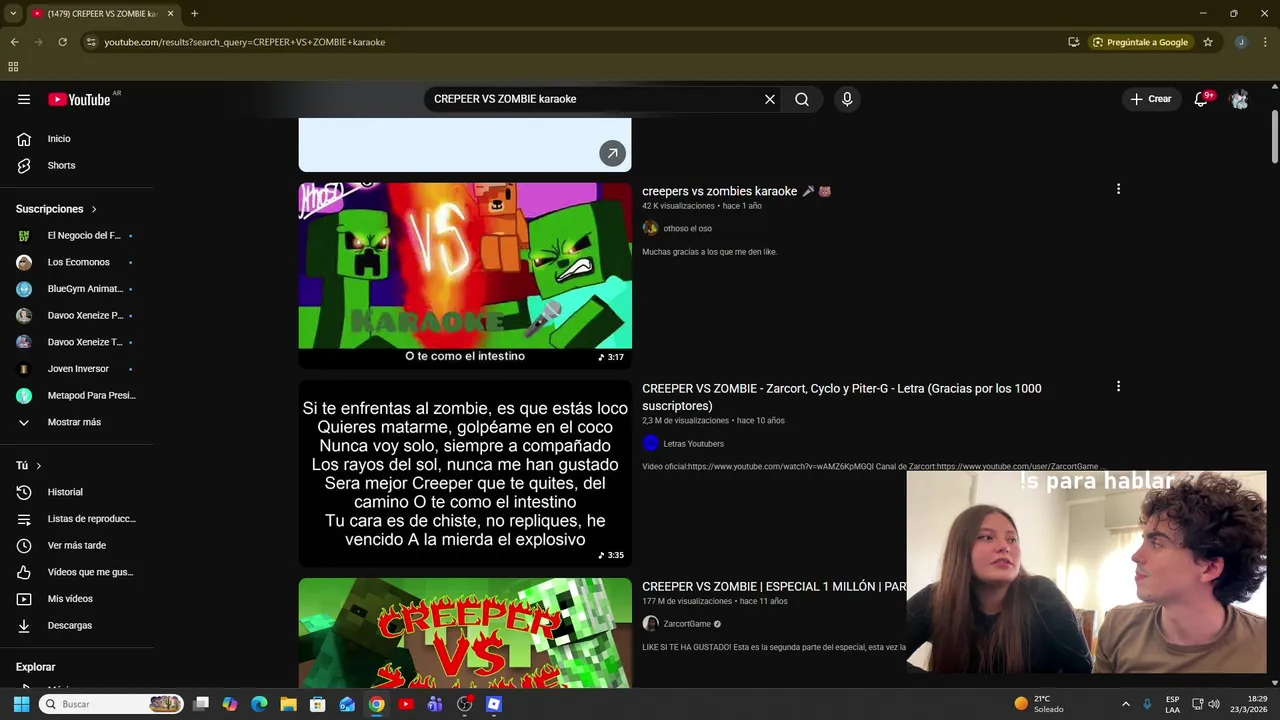This screenshot has height=720, width=1280.
Task: Play the ESPECIAL 1 MILLÓN thumbnail
Action: click(465, 633)
